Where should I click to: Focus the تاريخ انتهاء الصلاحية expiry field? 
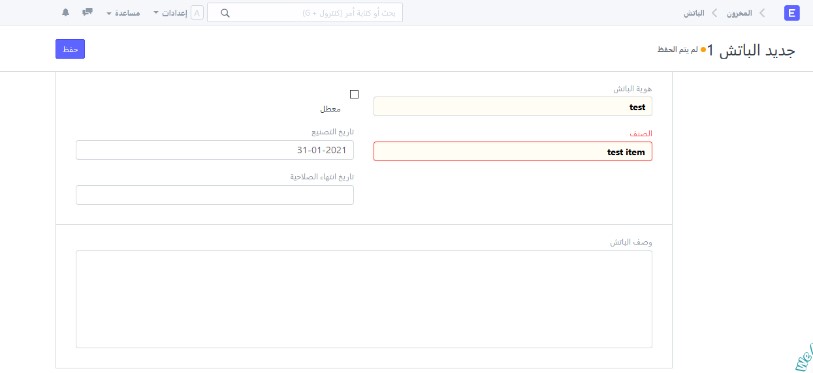coord(215,195)
